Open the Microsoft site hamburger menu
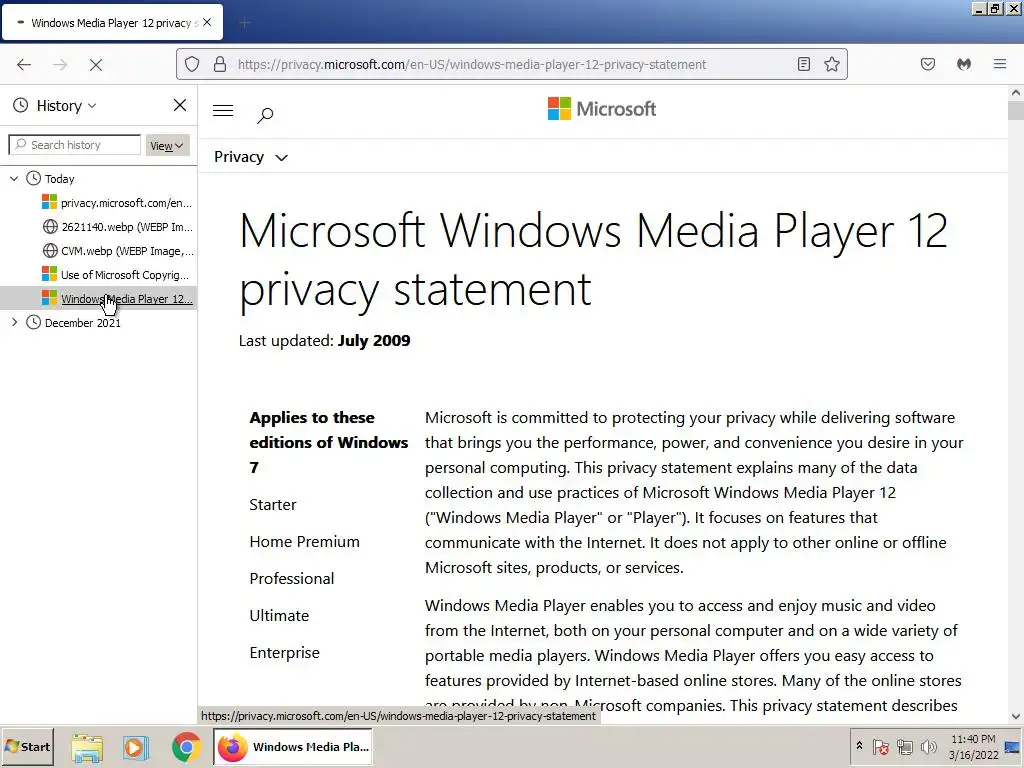This screenshot has height=768, width=1024. pos(223,110)
